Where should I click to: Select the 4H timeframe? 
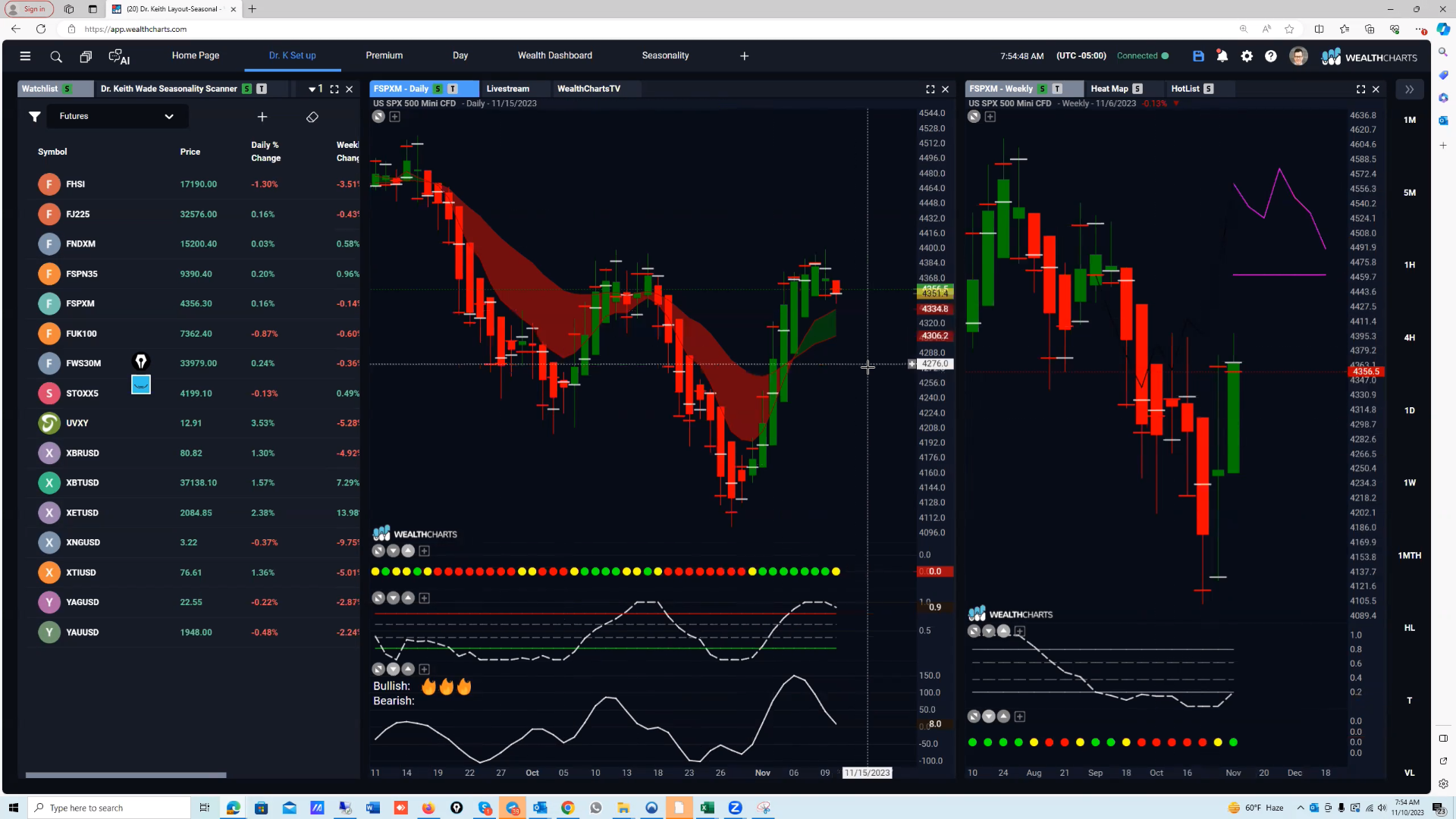point(1409,337)
